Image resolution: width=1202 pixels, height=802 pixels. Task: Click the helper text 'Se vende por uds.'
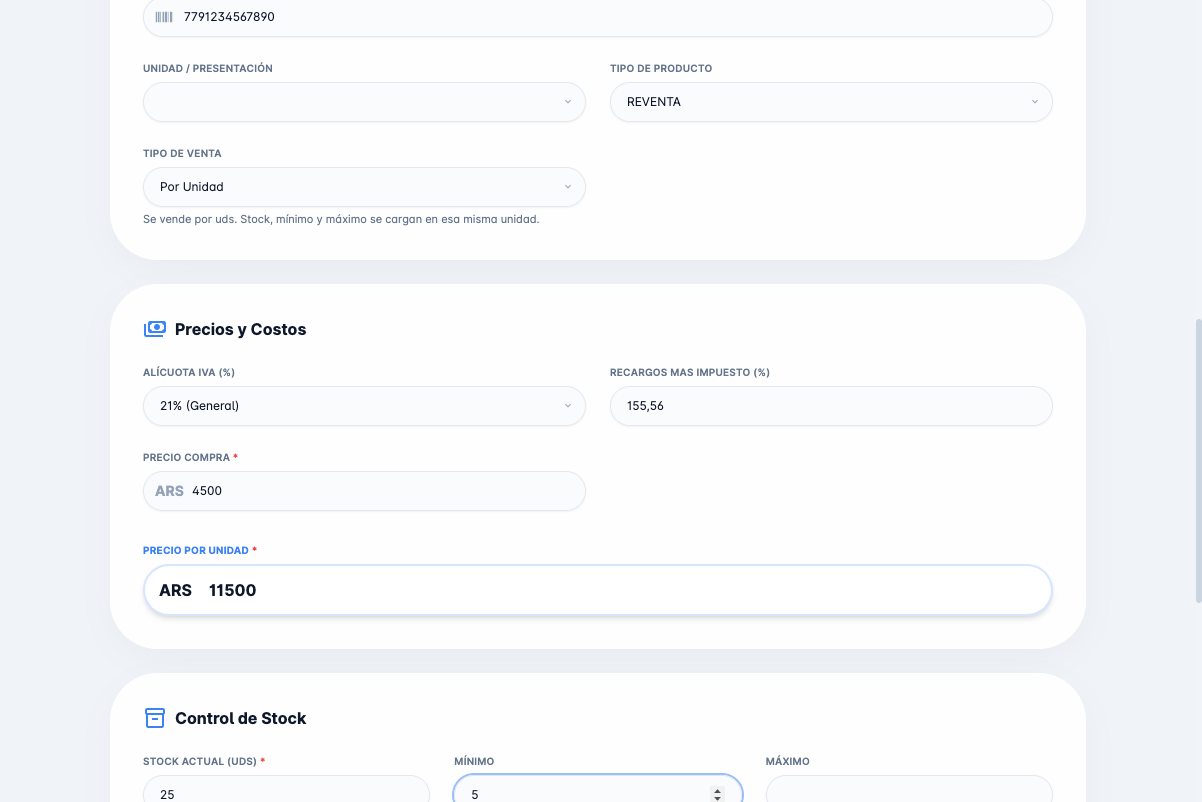point(190,219)
